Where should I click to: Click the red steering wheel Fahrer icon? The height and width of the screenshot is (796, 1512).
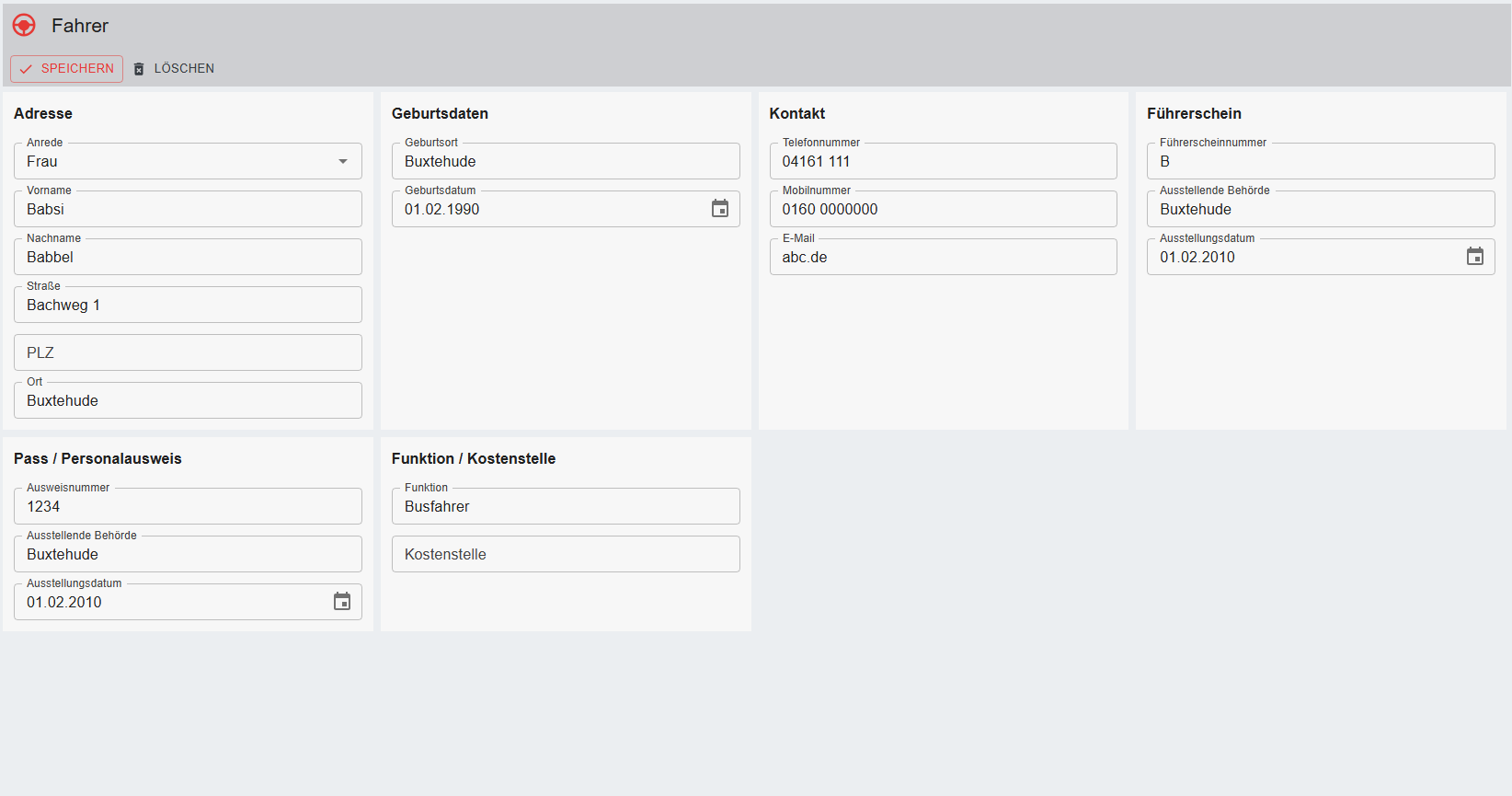pyautogui.click(x=24, y=26)
